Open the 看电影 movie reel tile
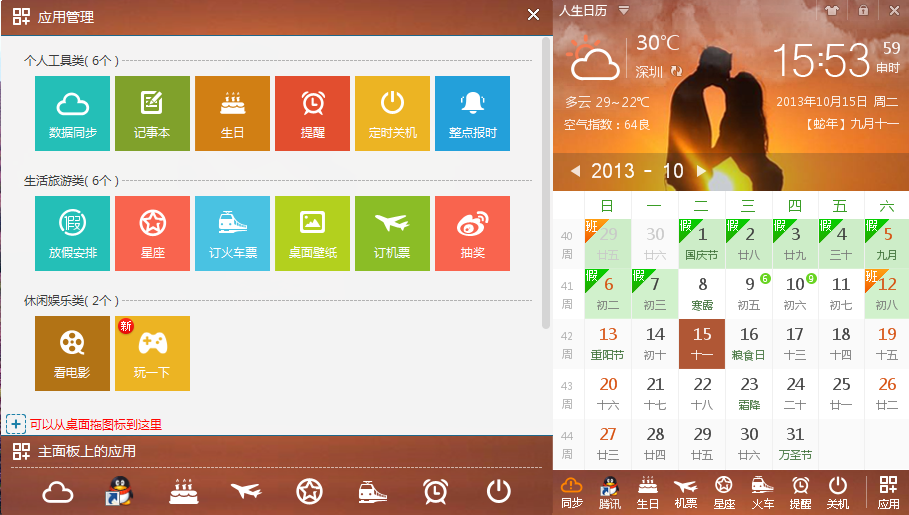 click(x=72, y=353)
